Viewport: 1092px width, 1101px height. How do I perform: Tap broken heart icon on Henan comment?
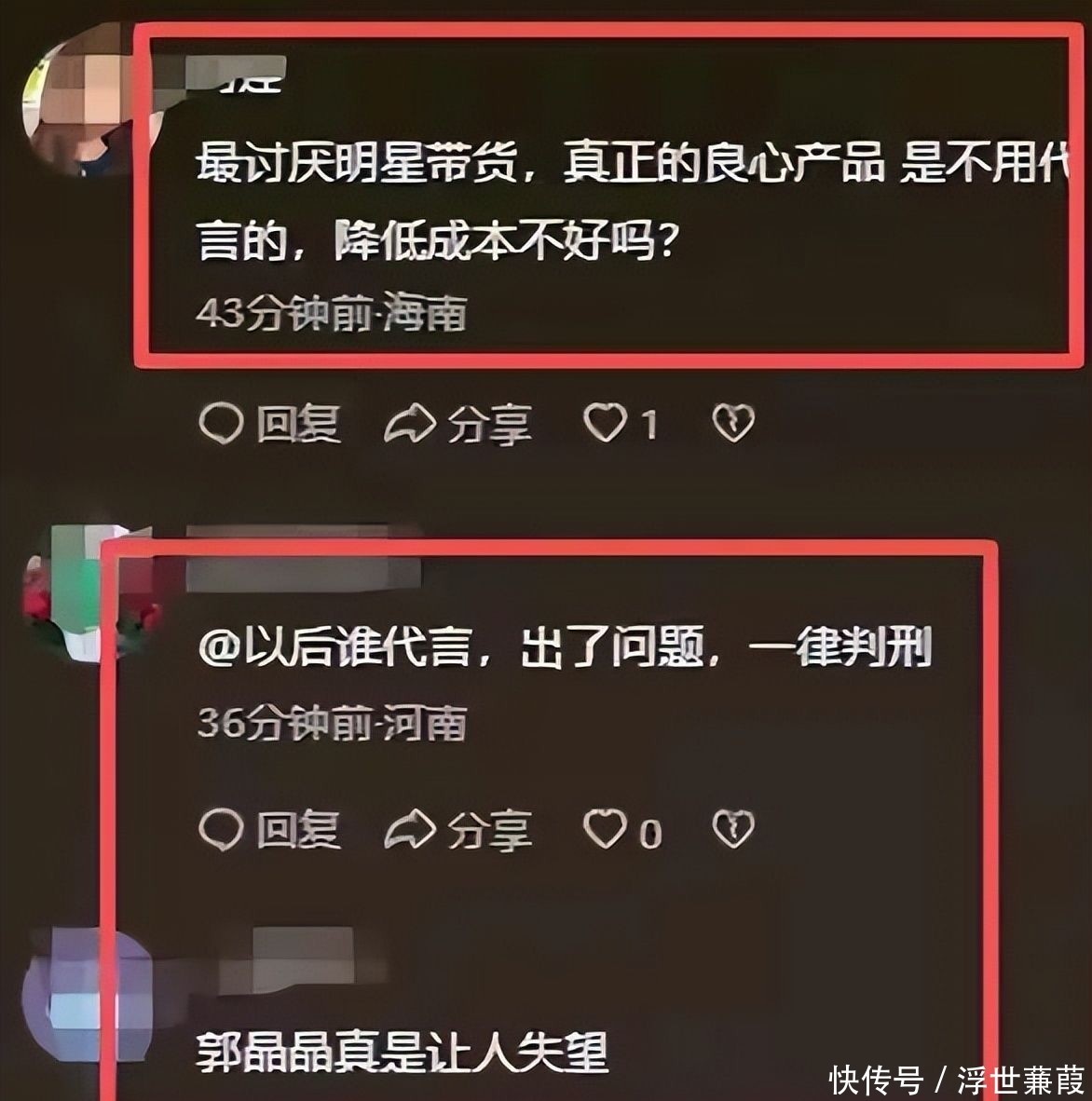(x=733, y=829)
